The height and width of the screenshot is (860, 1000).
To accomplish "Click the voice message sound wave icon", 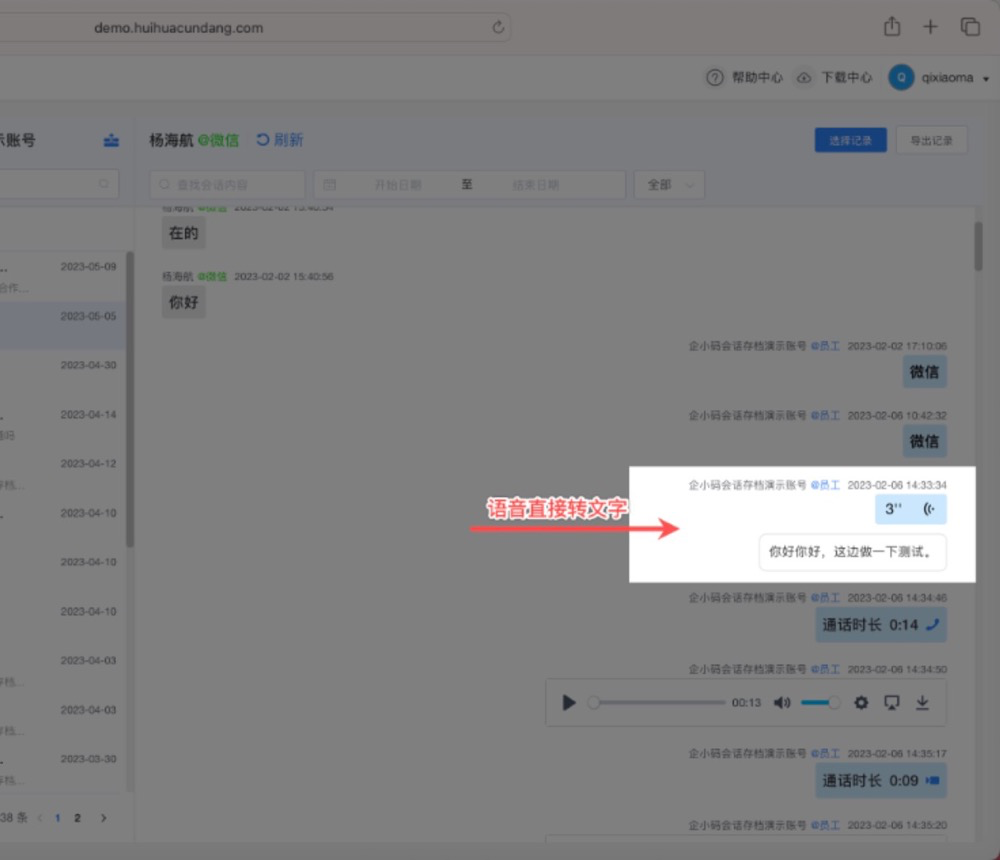I will (x=930, y=510).
